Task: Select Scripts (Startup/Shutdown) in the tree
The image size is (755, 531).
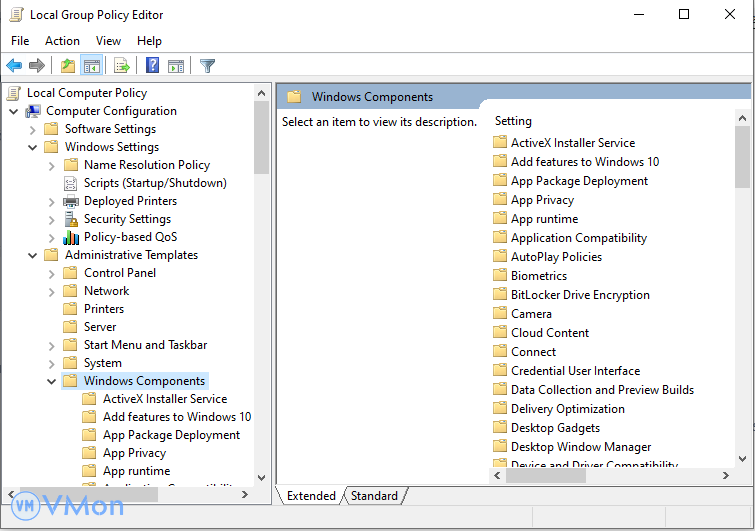Action: point(155,183)
